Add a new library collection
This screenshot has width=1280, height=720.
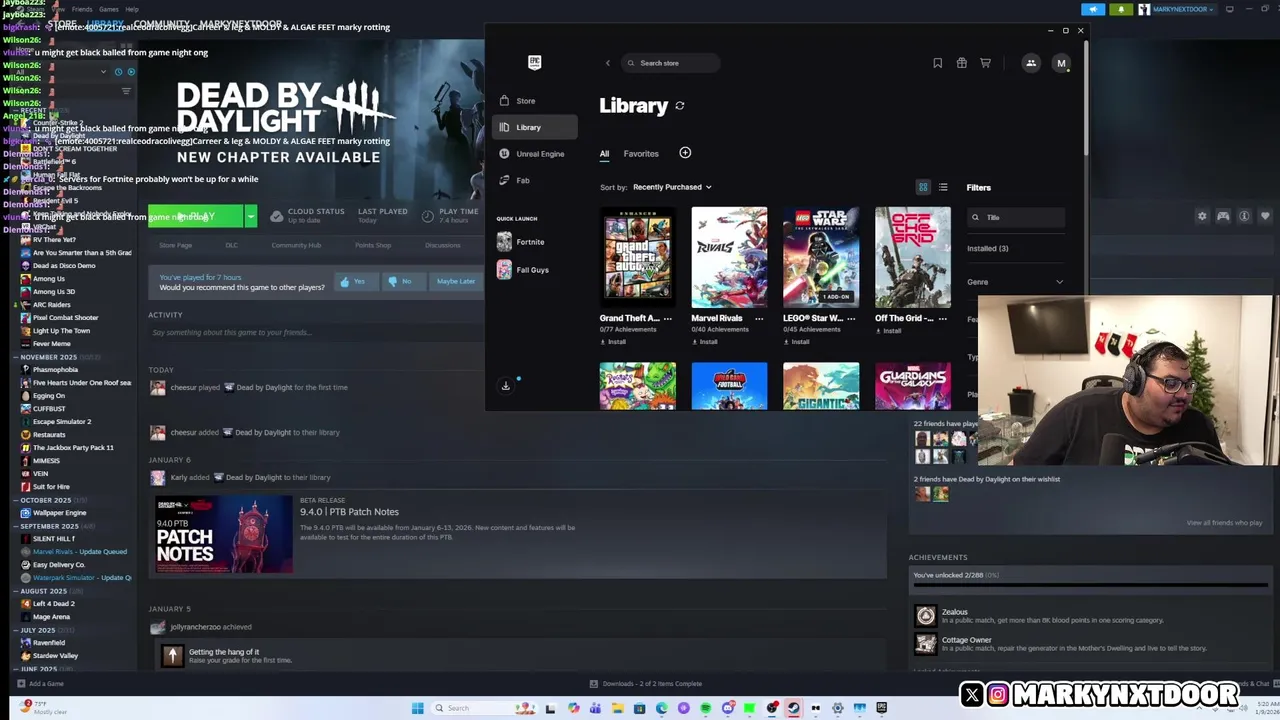pyautogui.click(x=685, y=153)
